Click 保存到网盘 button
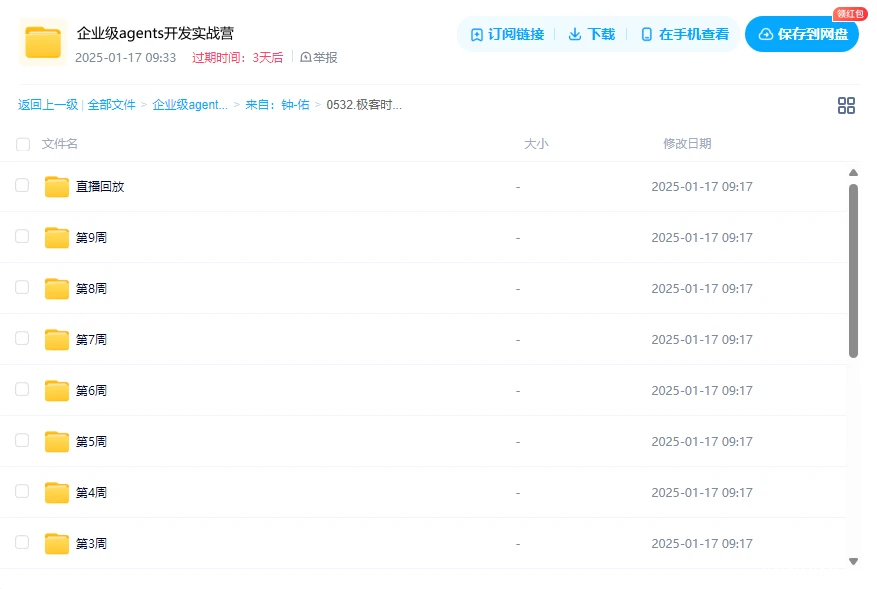The image size is (877, 589). (802, 34)
